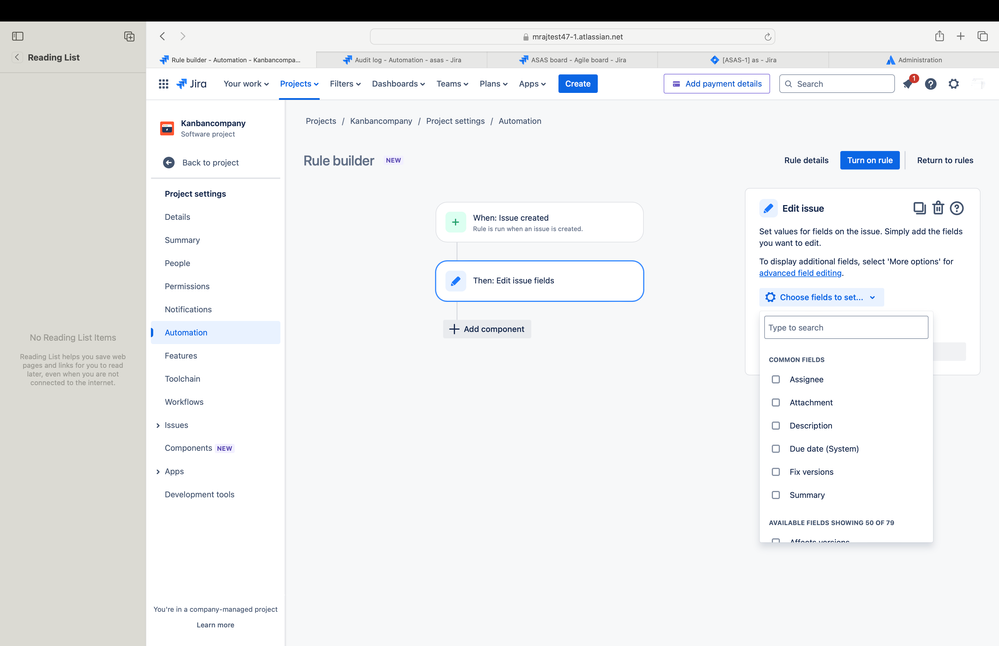Click the Back to project arrow icon
This screenshot has width=999, height=646.
[x=169, y=162]
